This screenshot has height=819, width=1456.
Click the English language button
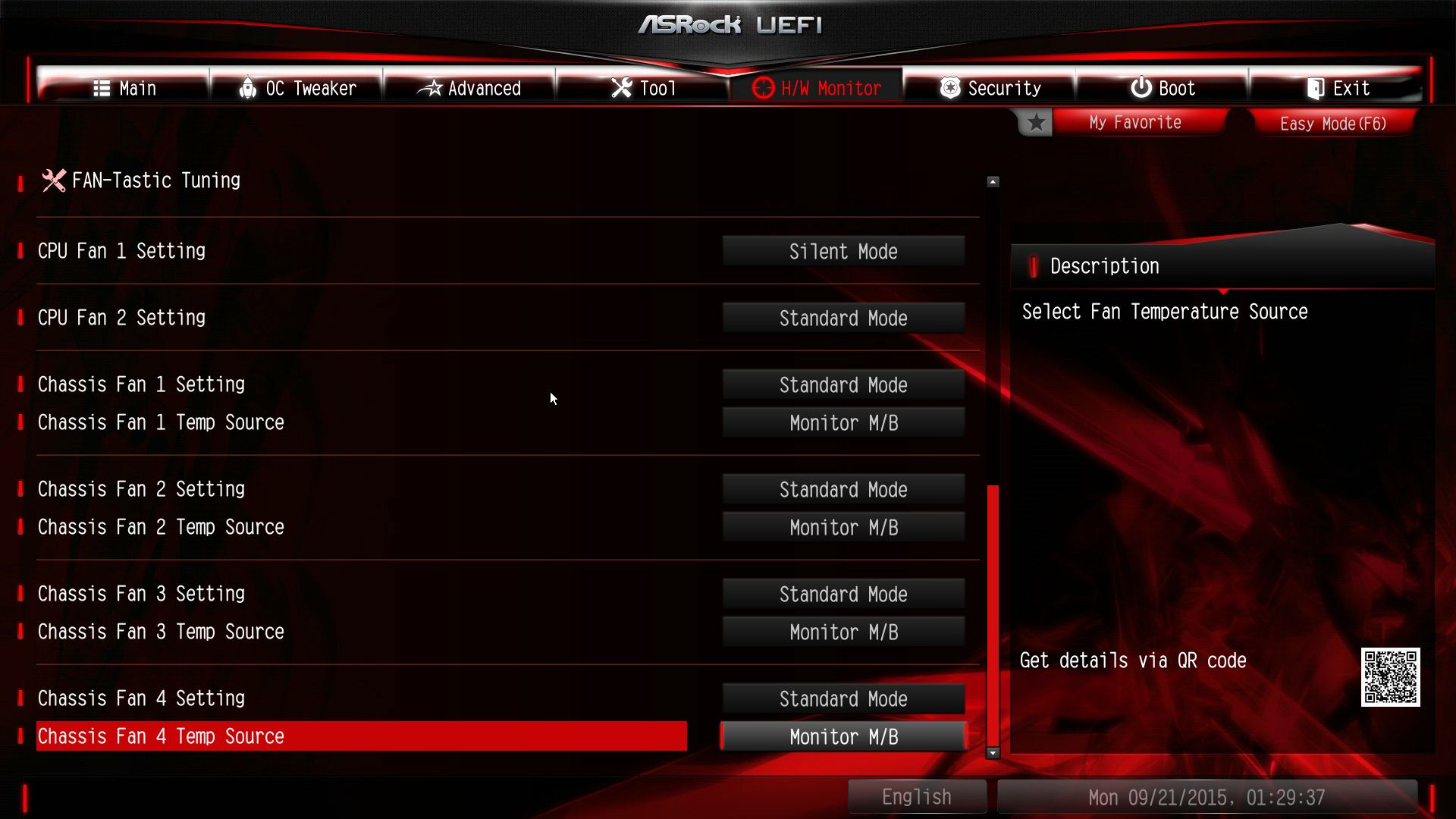[x=917, y=797]
